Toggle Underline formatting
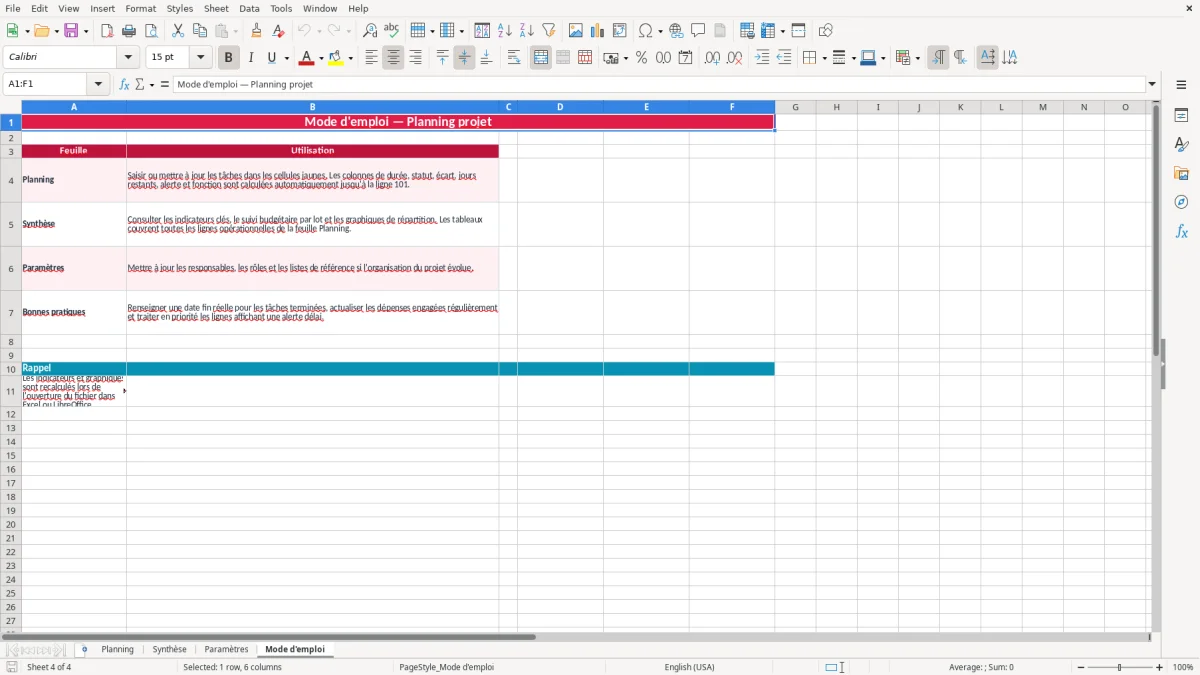1200x675 pixels. 271,58
